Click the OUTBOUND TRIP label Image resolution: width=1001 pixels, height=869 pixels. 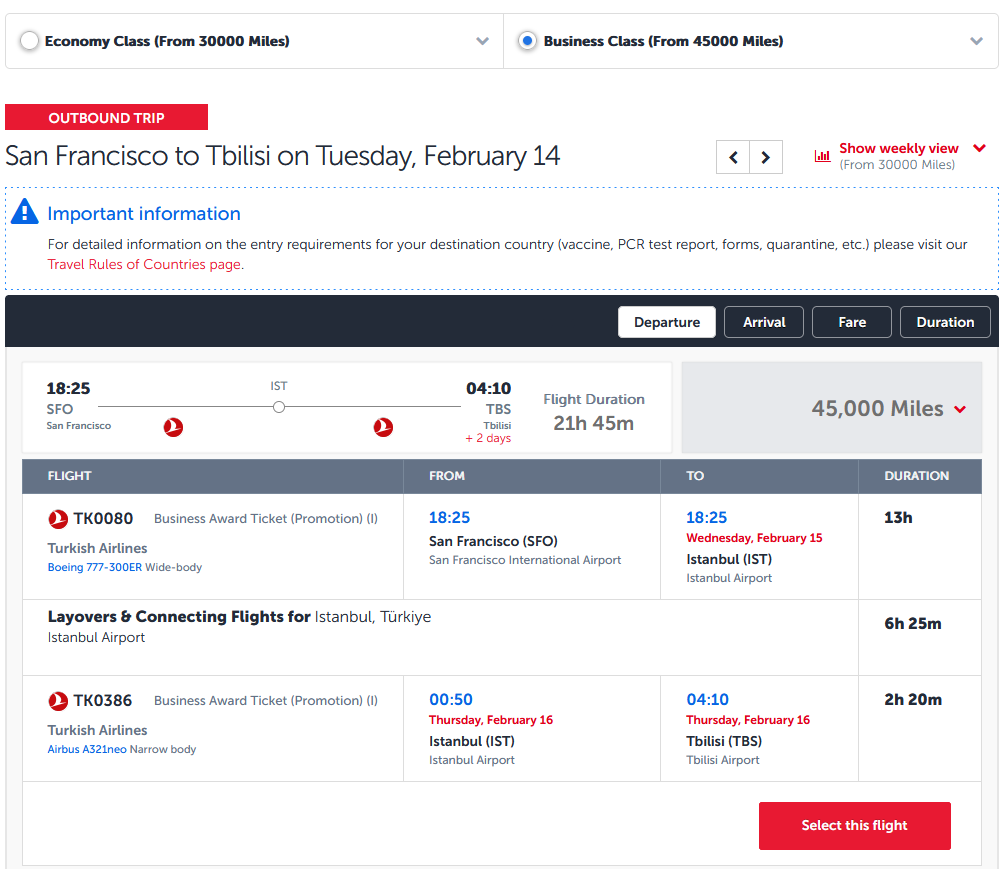click(x=107, y=117)
